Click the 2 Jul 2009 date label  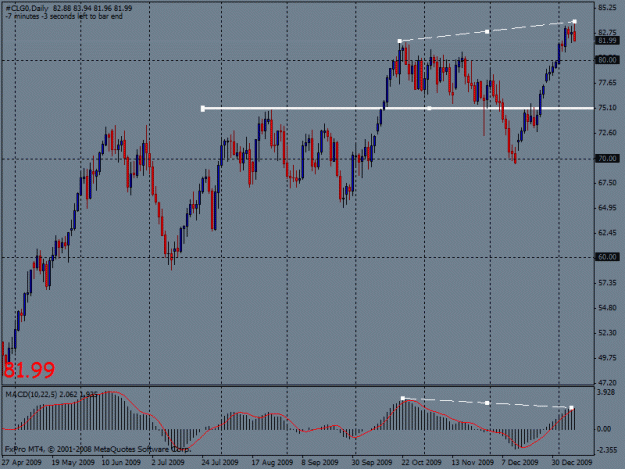click(x=168, y=462)
